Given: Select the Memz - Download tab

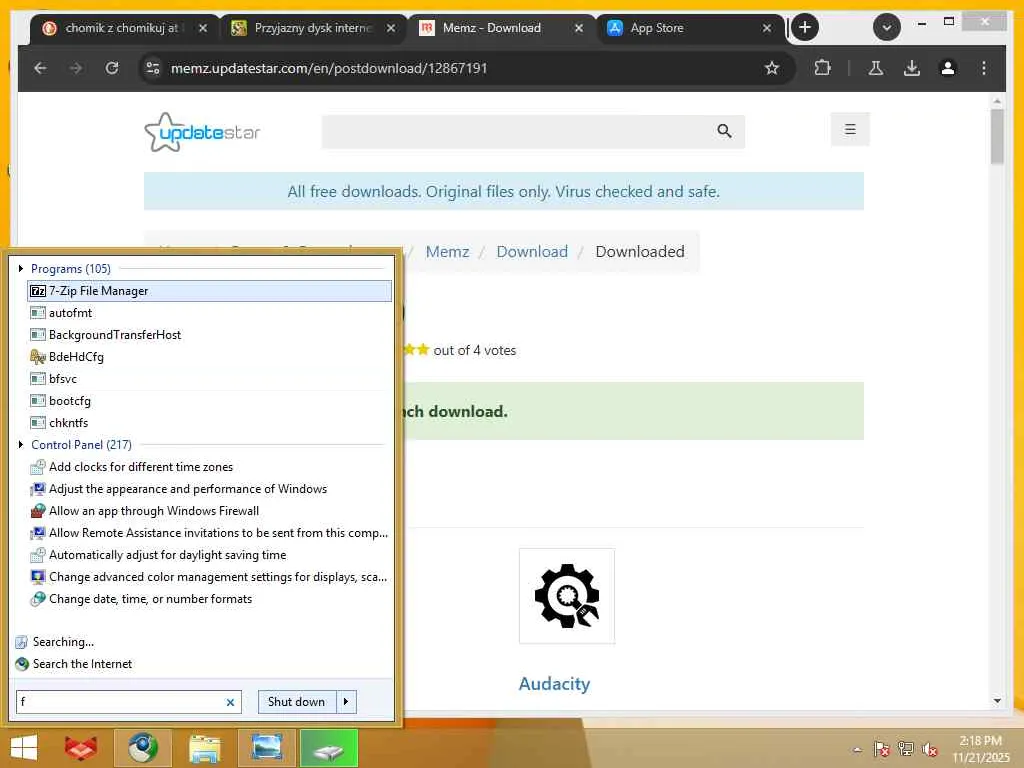Looking at the screenshot, I should point(491,28).
